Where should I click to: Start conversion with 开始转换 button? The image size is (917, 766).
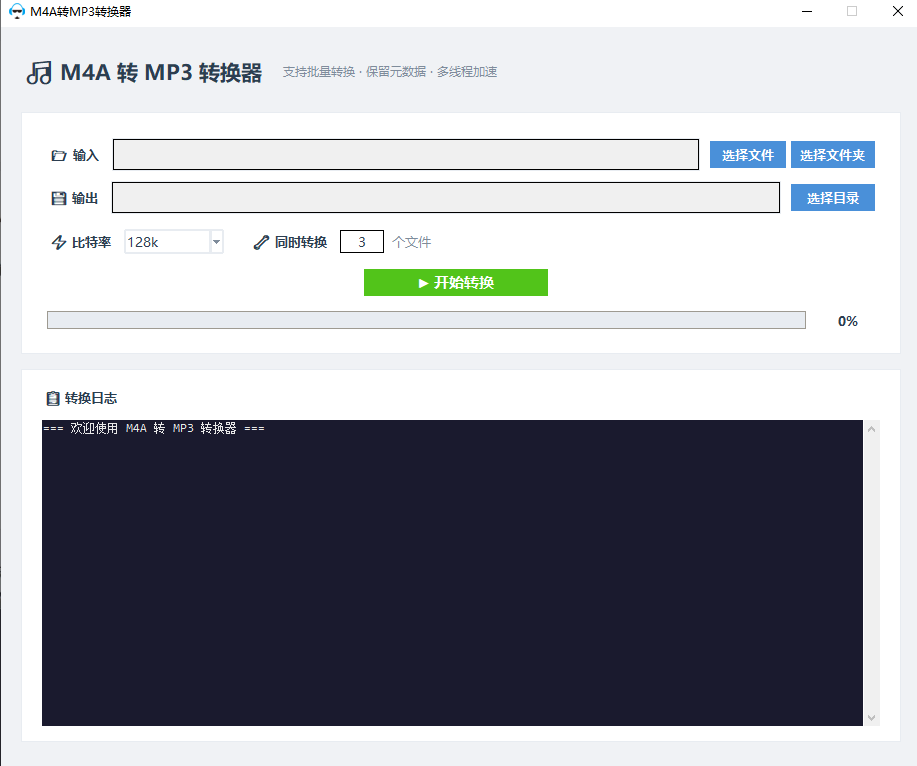pos(456,282)
